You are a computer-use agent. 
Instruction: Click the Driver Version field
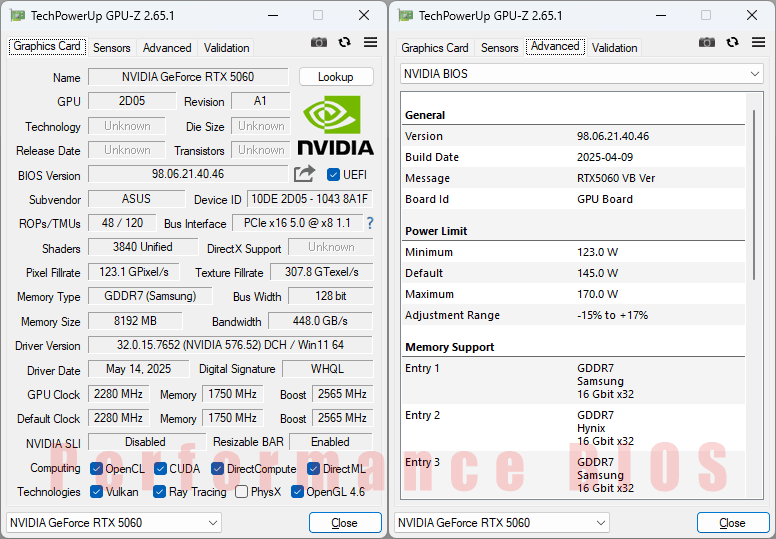tap(230, 345)
